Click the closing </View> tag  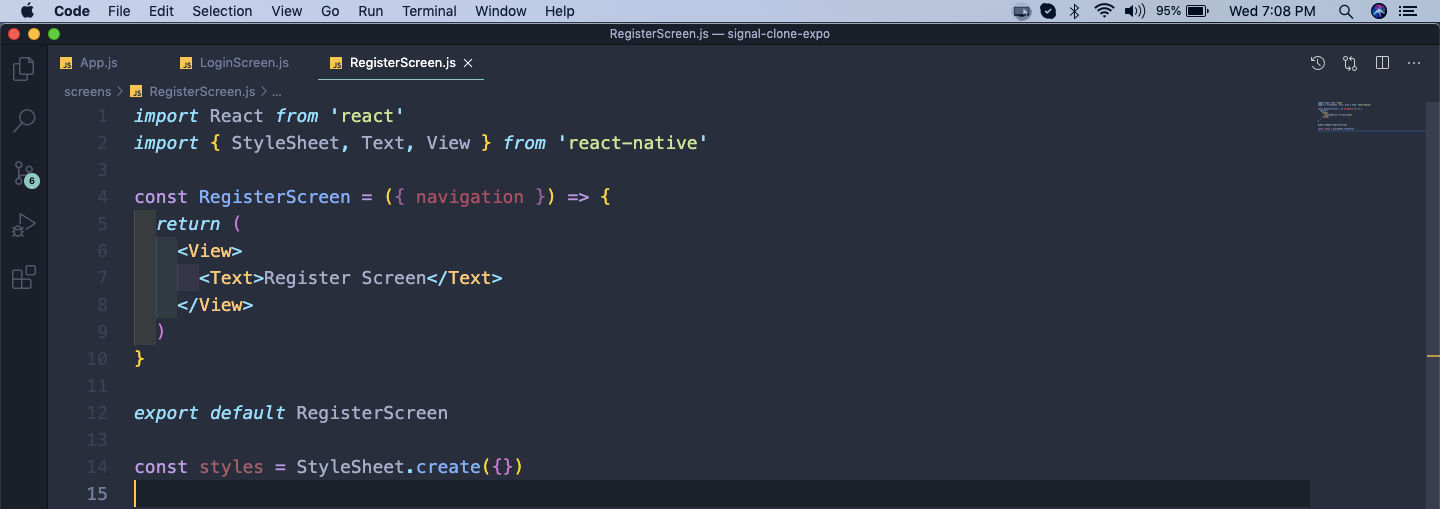coord(215,305)
